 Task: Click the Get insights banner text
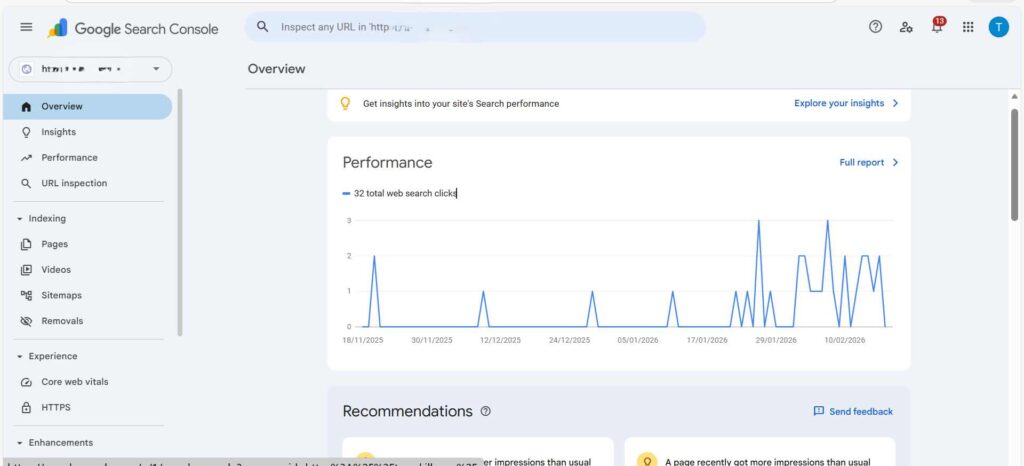point(461,103)
